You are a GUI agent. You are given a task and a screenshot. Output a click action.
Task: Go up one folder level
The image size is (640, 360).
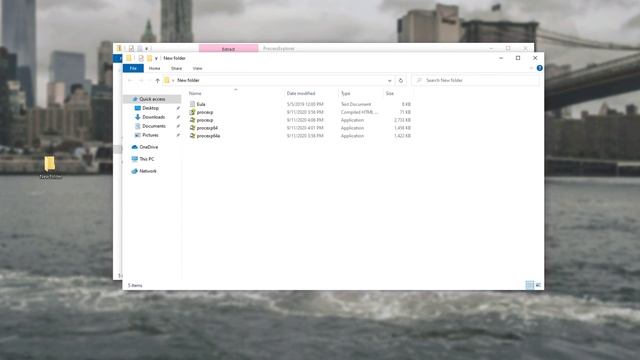pyautogui.click(x=158, y=80)
